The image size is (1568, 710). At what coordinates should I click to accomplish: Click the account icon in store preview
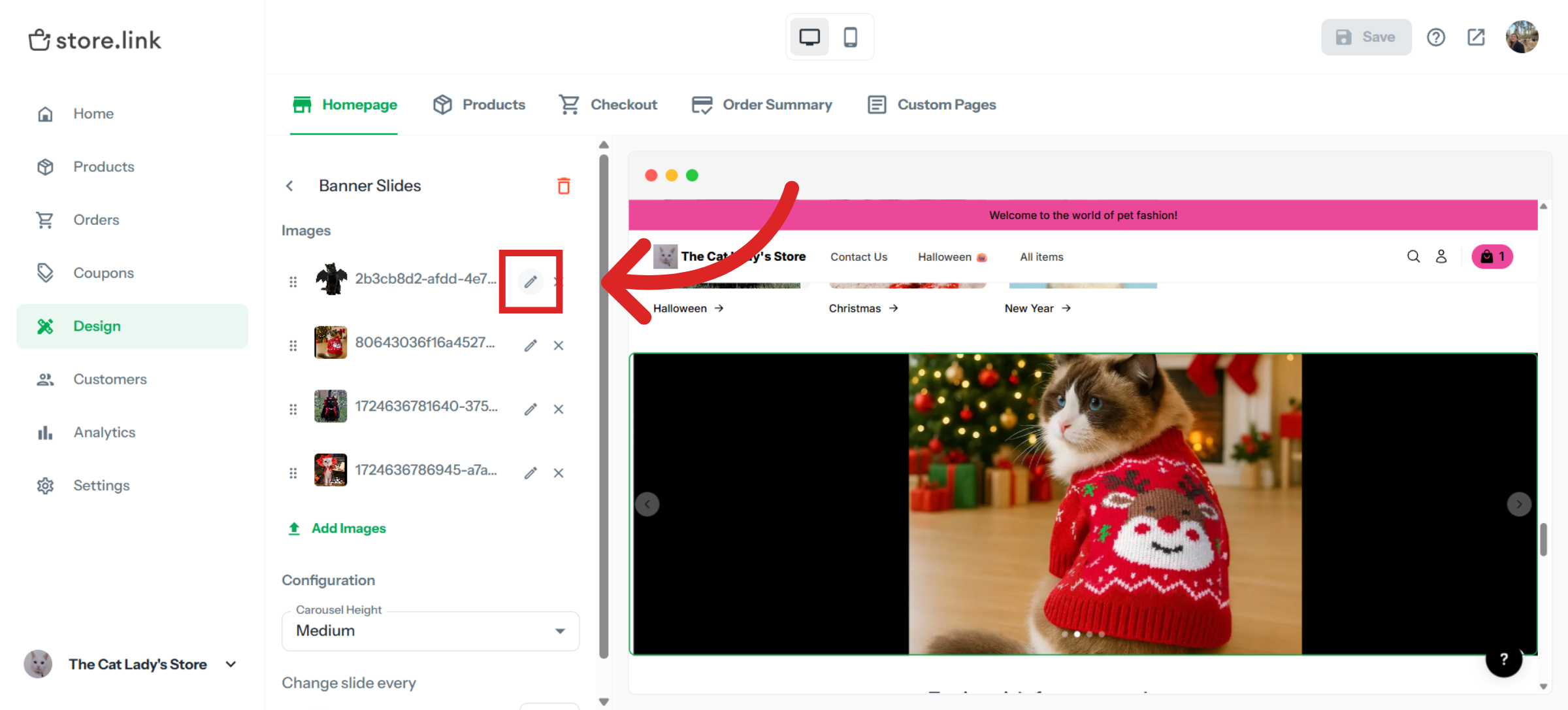(x=1441, y=256)
